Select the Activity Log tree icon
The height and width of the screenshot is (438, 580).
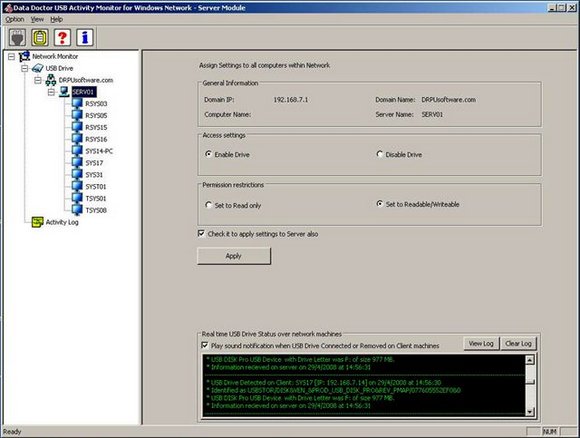pos(37,222)
